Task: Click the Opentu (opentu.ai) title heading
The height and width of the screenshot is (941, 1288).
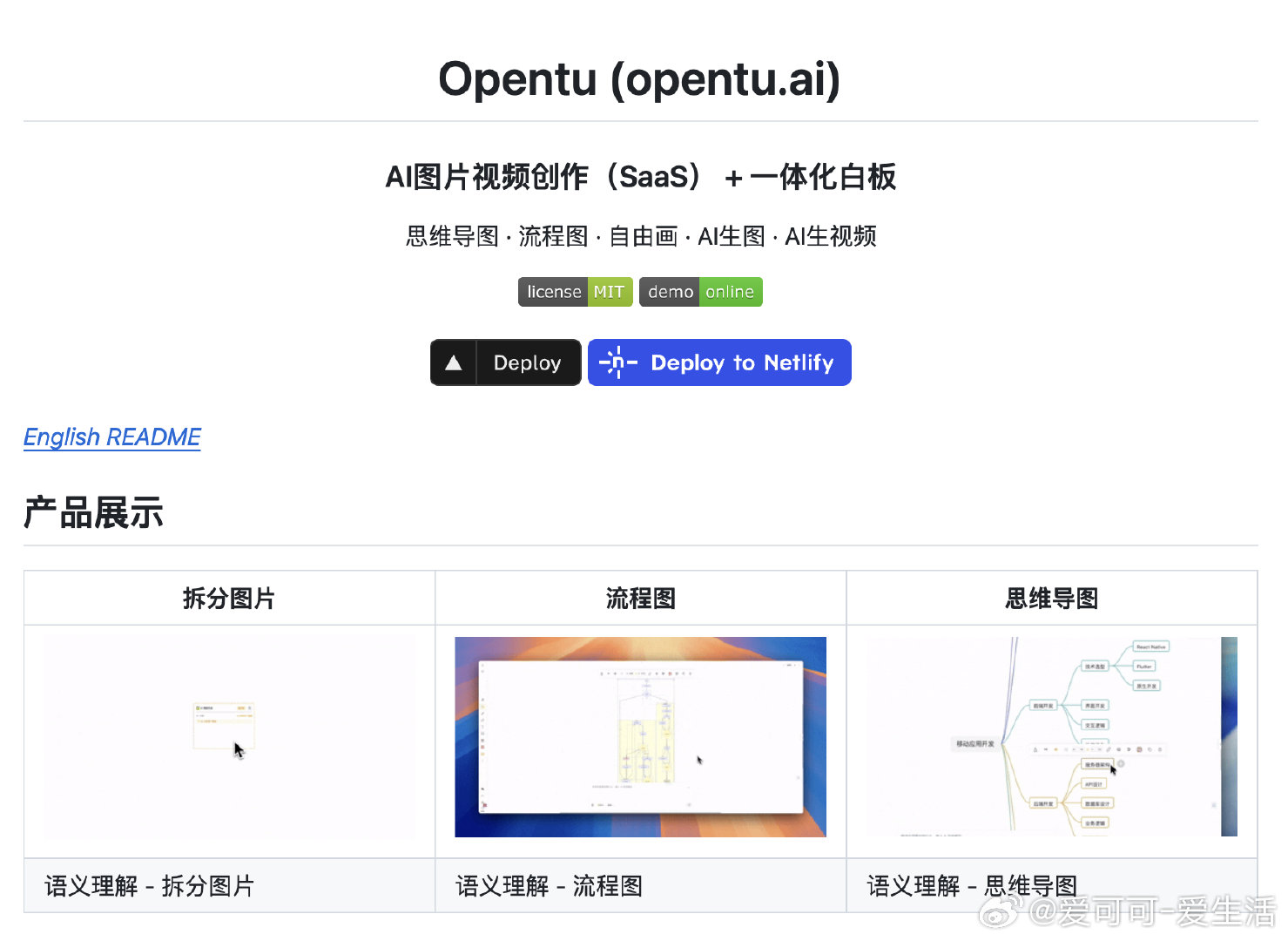Action: coord(639,79)
